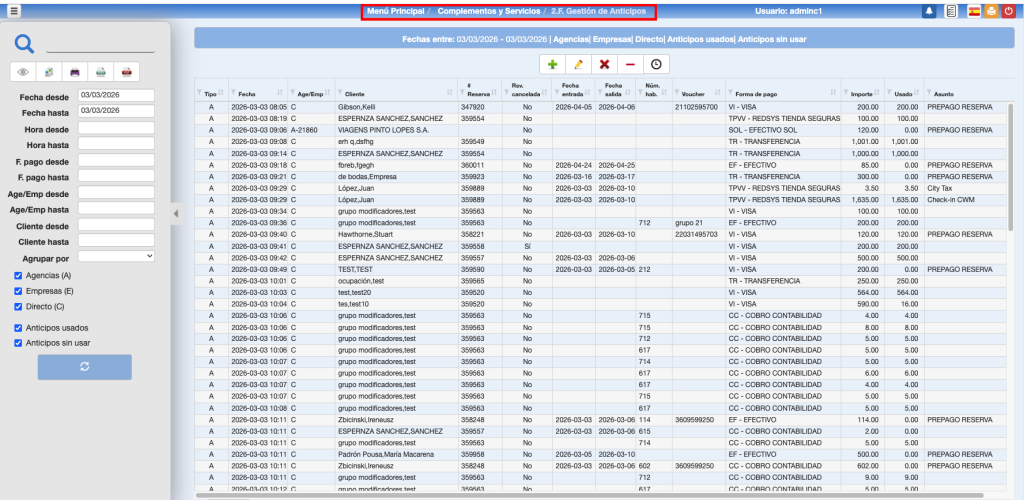The width and height of the screenshot is (1024, 500).
Task: Collapse the left filter panel arrow
Action: pos(176,213)
